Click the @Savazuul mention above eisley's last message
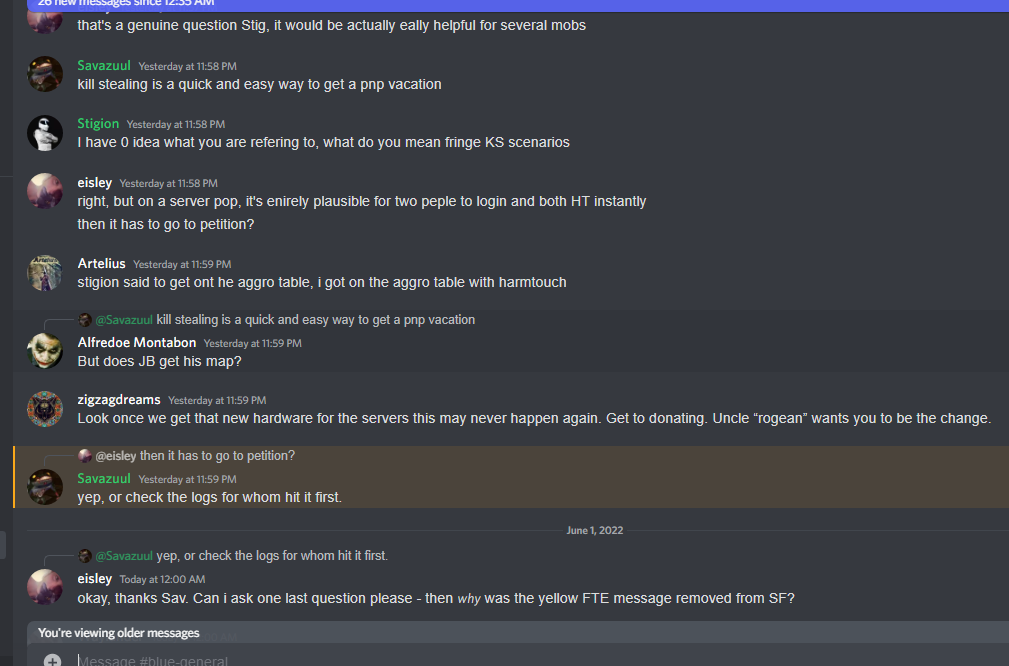Screen dimensions: 1009x666 tap(124, 556)
